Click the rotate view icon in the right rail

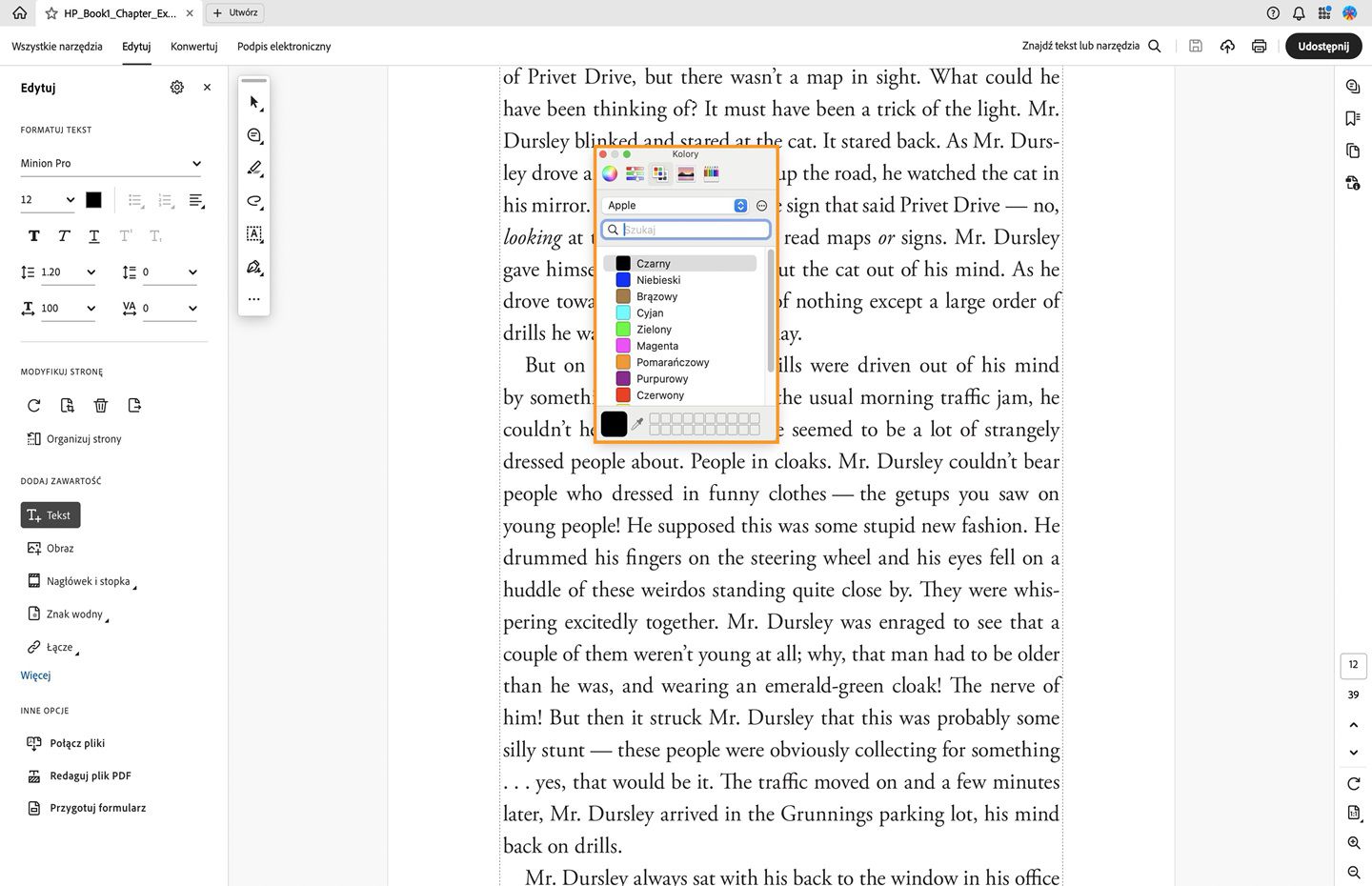(1354, 783)
